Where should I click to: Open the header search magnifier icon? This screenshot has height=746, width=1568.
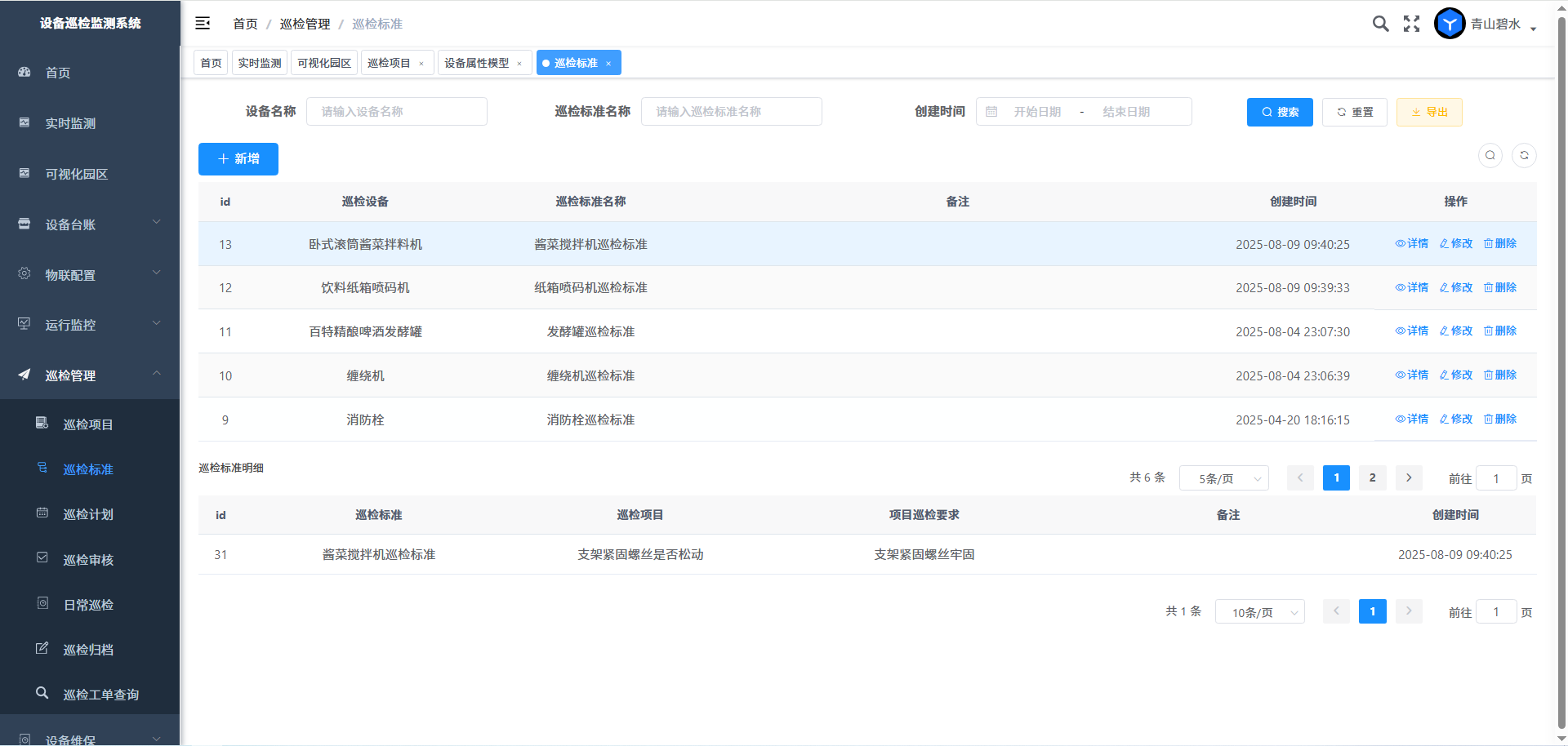1380,24
